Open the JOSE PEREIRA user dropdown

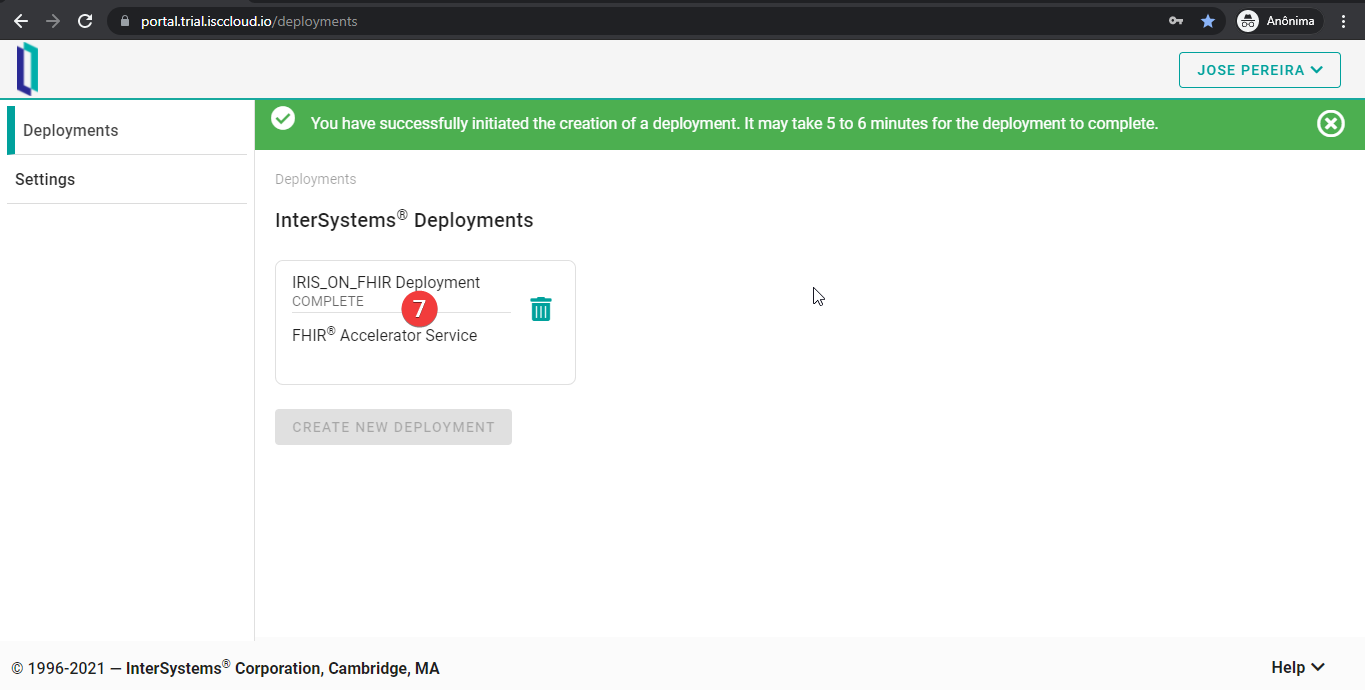pyautogui.click(x=1260, y=70)
